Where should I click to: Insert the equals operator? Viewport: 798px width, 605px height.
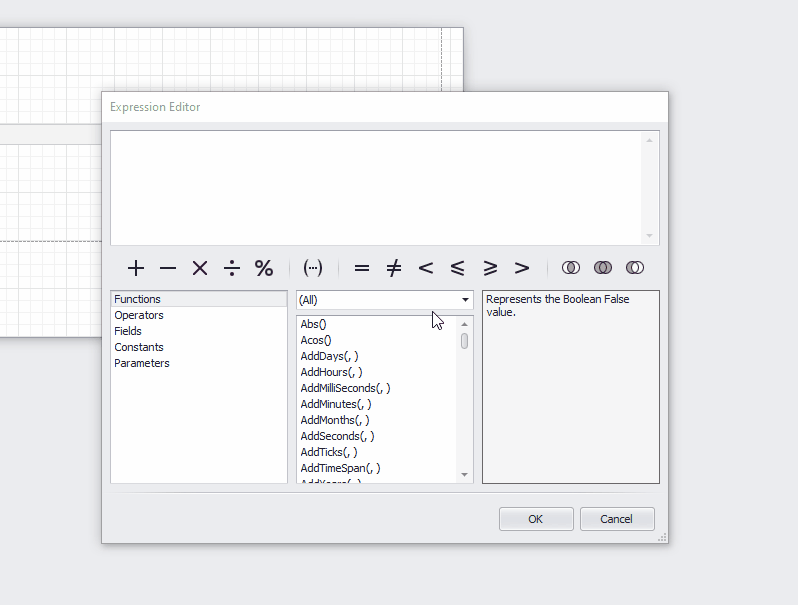pos(362,268)
